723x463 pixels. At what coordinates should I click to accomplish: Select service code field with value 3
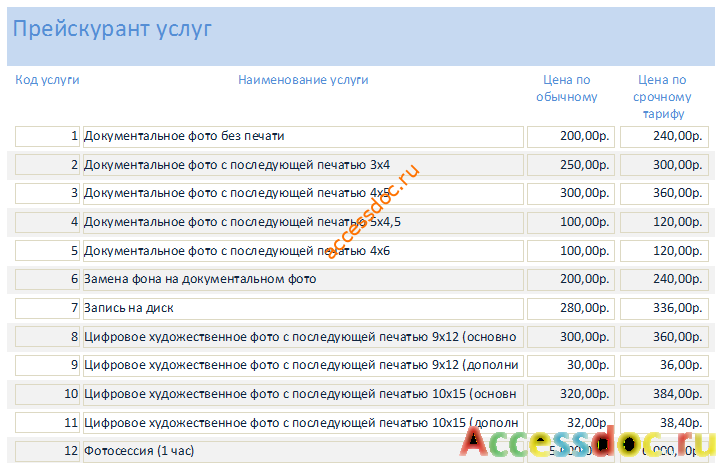pos(47,194)
